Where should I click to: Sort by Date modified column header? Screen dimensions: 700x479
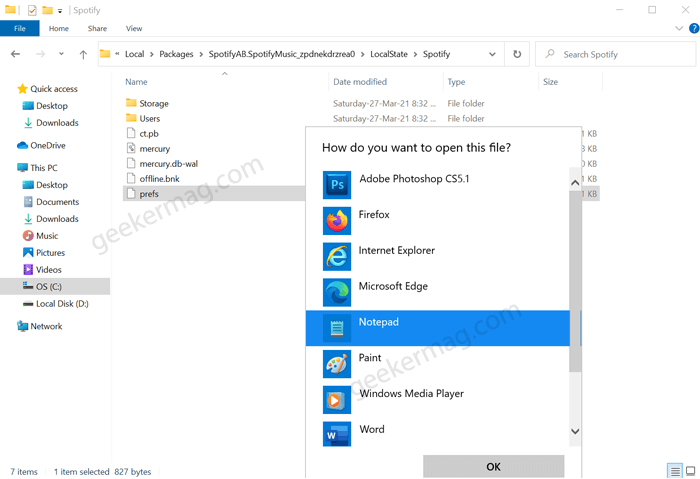(x=360, y=82)
